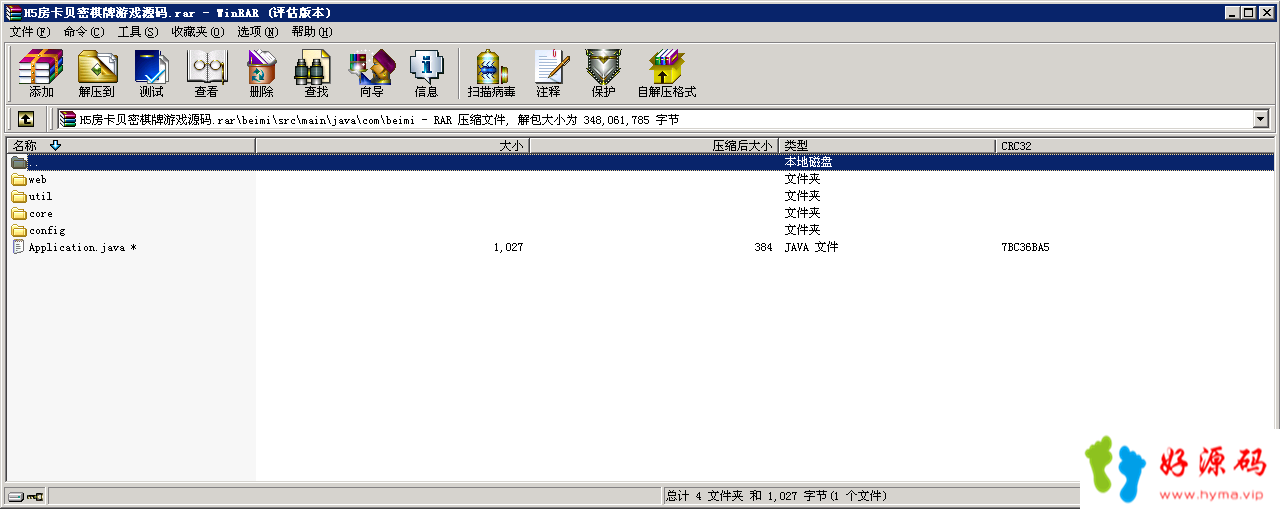The height and width of the screenshot is (509, 1280).
Task: Click the CRC32 value 7BC36BA5
Action: tap(1025, 247)
